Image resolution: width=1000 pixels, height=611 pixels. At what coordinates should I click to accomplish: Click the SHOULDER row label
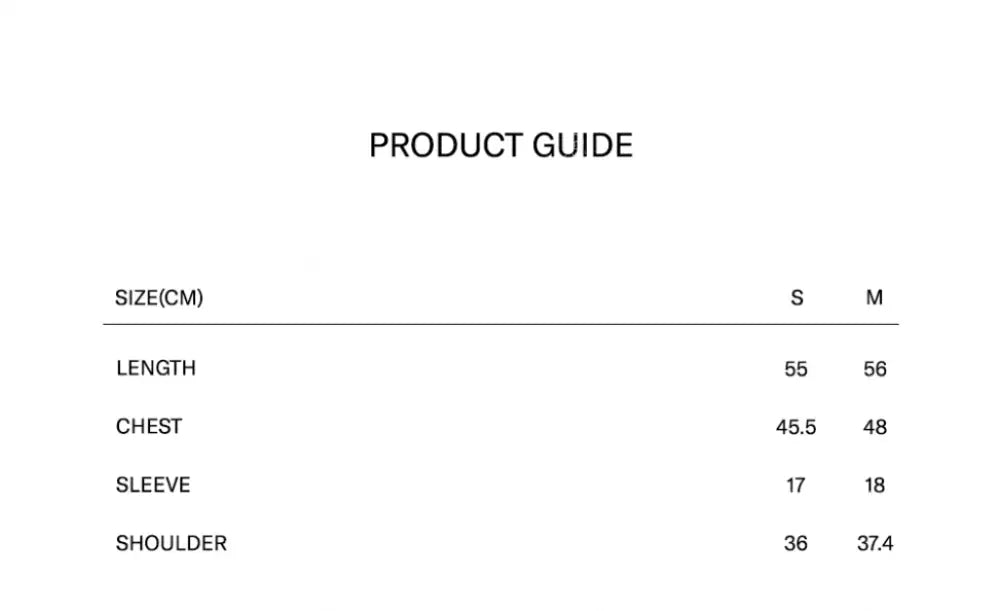[x=171, y=544]
